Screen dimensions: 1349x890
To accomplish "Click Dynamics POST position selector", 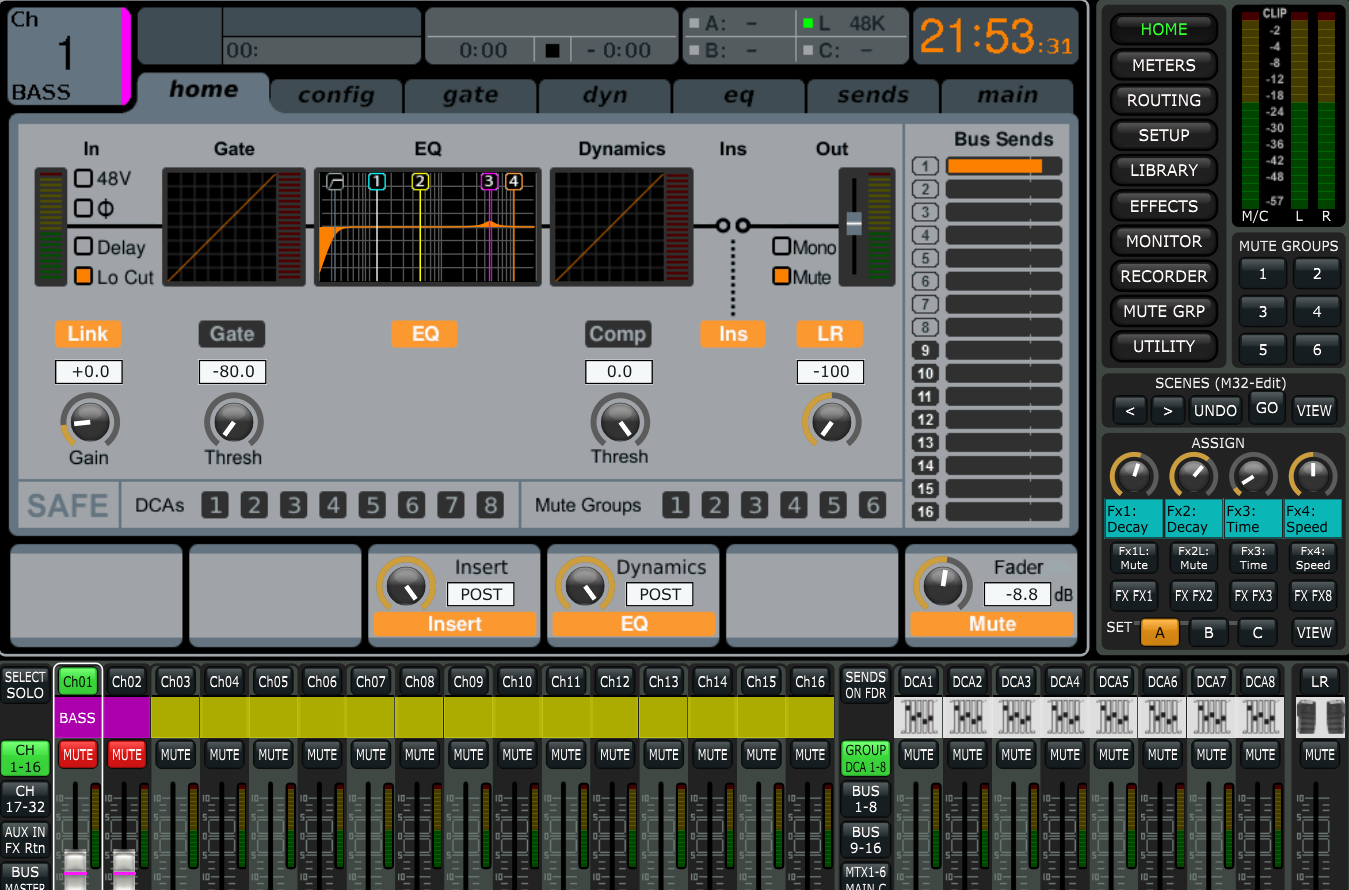I will point(660,594).
